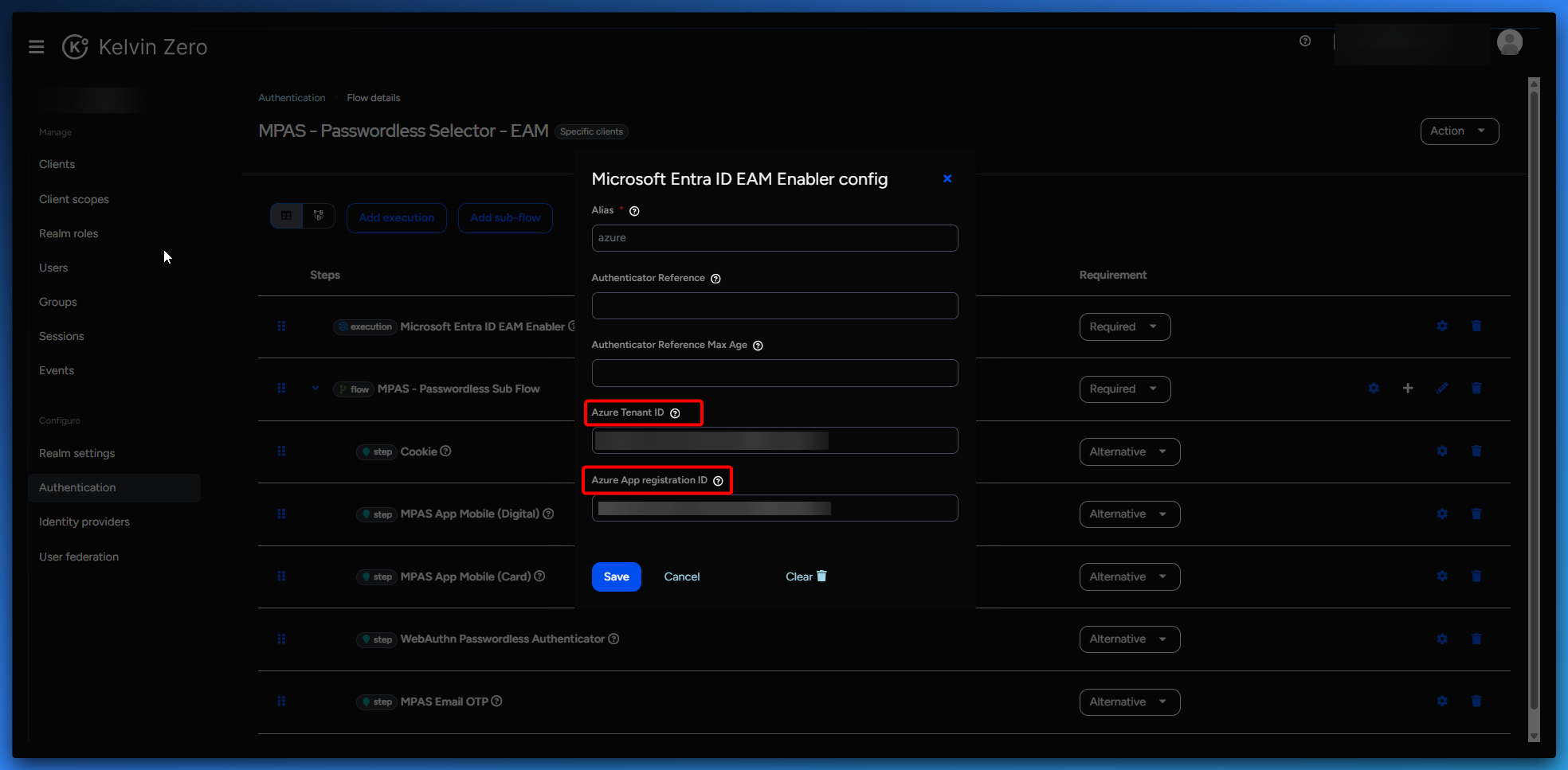Go to Realm settings in sidebar
The height and width of the screenshot is (770, 1568).
[77, 453]
